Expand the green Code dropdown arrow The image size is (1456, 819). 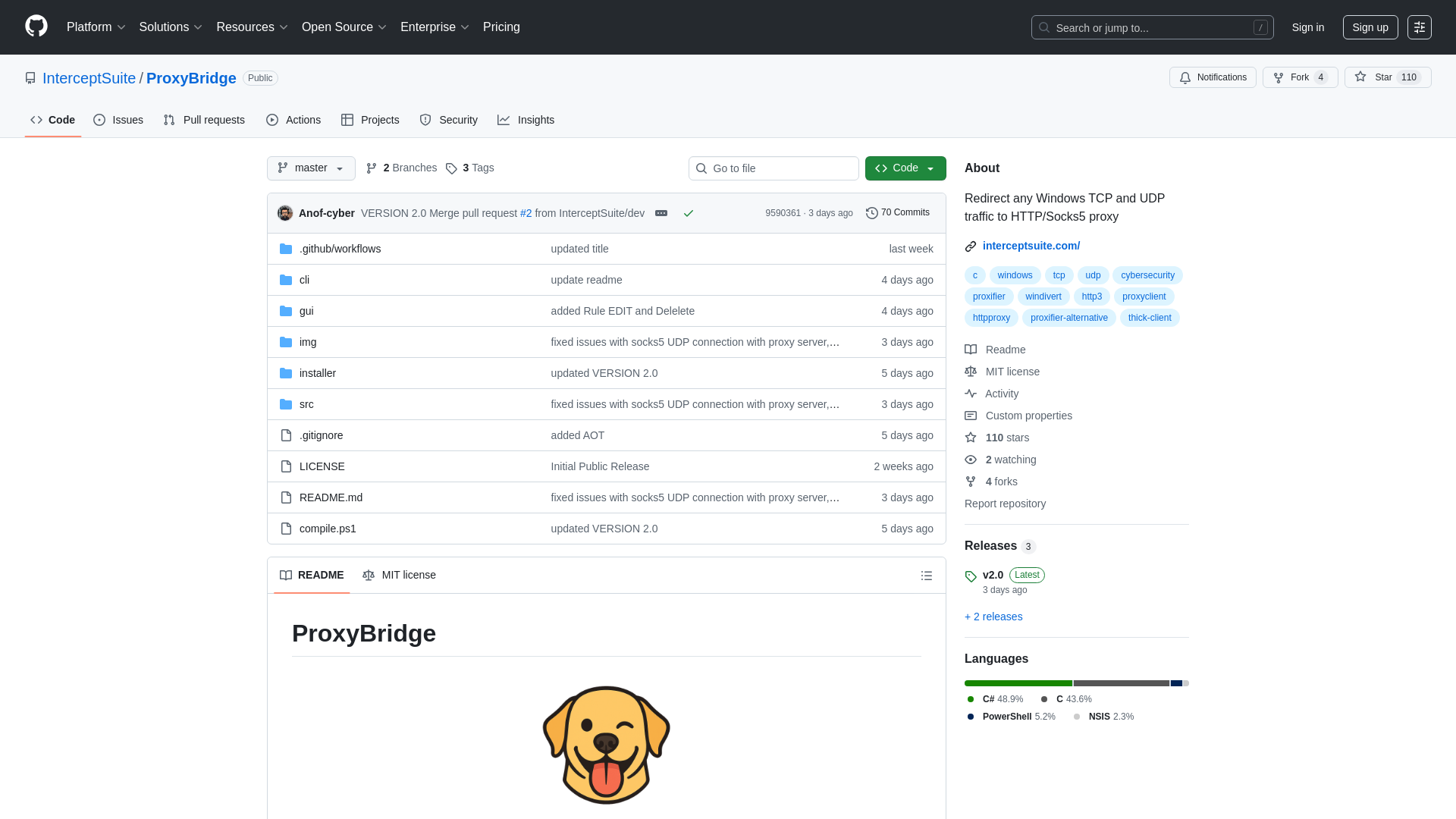click(930, 168)
